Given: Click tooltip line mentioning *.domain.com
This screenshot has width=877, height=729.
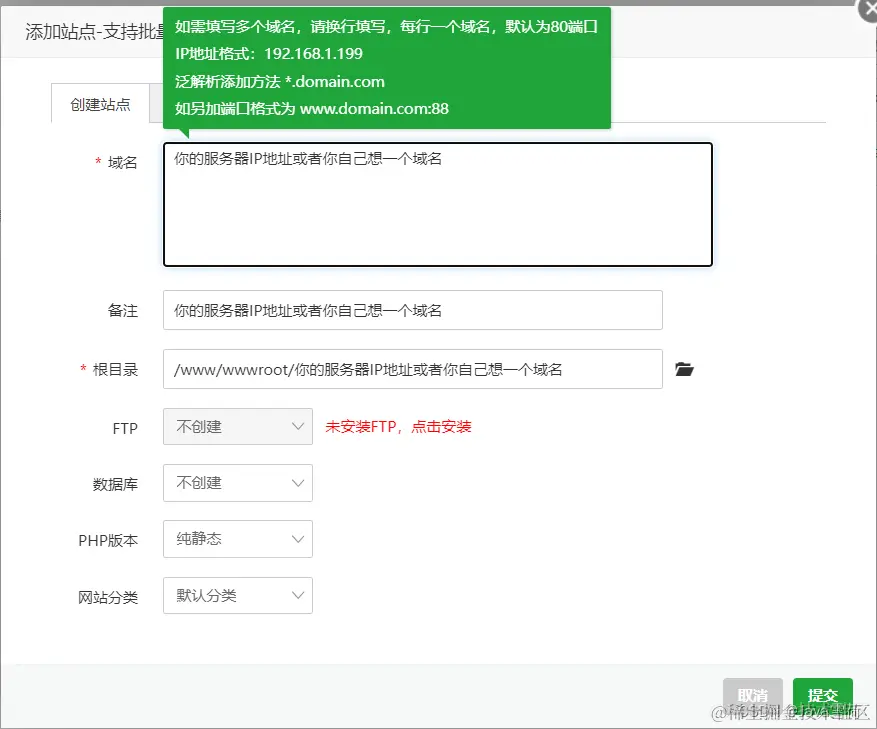Looking at the screenshot, I should point(280,82).
